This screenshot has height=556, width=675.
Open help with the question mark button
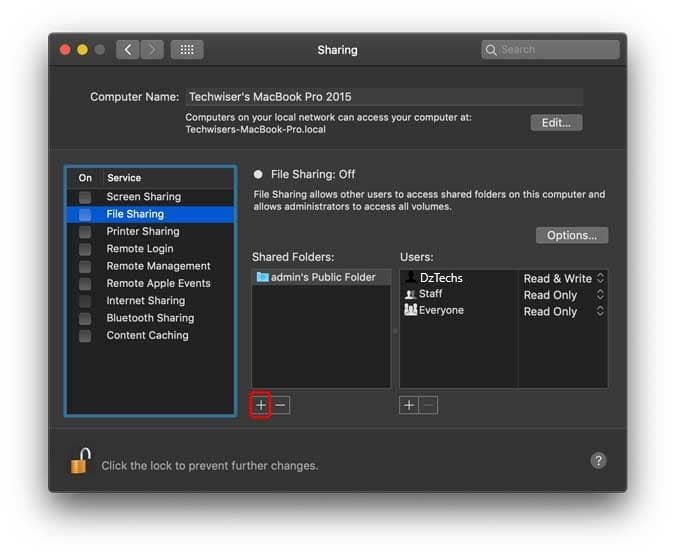[x=598, y=460]
